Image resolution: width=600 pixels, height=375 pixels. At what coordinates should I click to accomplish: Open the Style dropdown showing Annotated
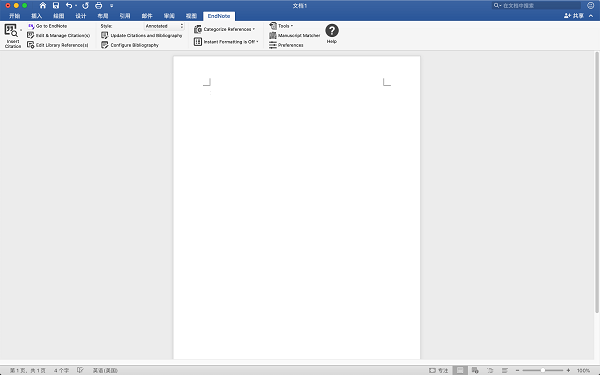tap(164, 26)
